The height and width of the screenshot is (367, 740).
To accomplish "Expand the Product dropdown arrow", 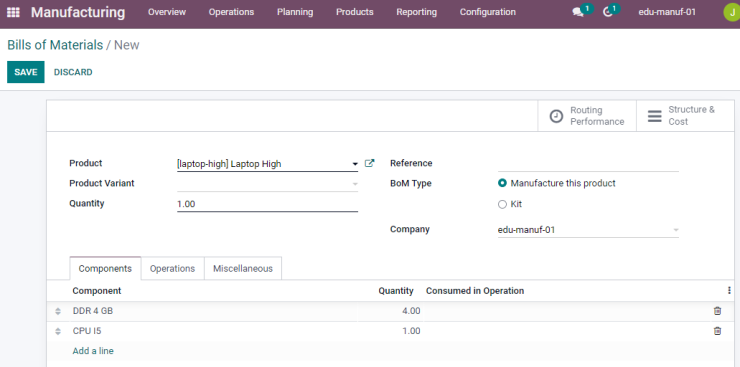I will (355, 164).
